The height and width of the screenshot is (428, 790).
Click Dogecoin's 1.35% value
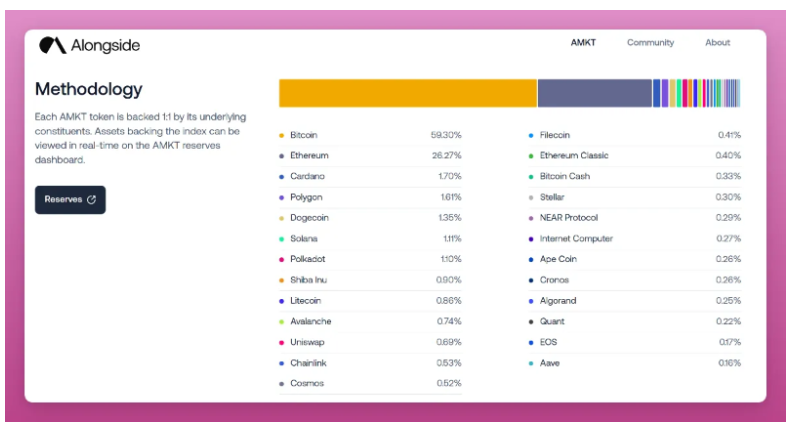(x=449, y=218)
